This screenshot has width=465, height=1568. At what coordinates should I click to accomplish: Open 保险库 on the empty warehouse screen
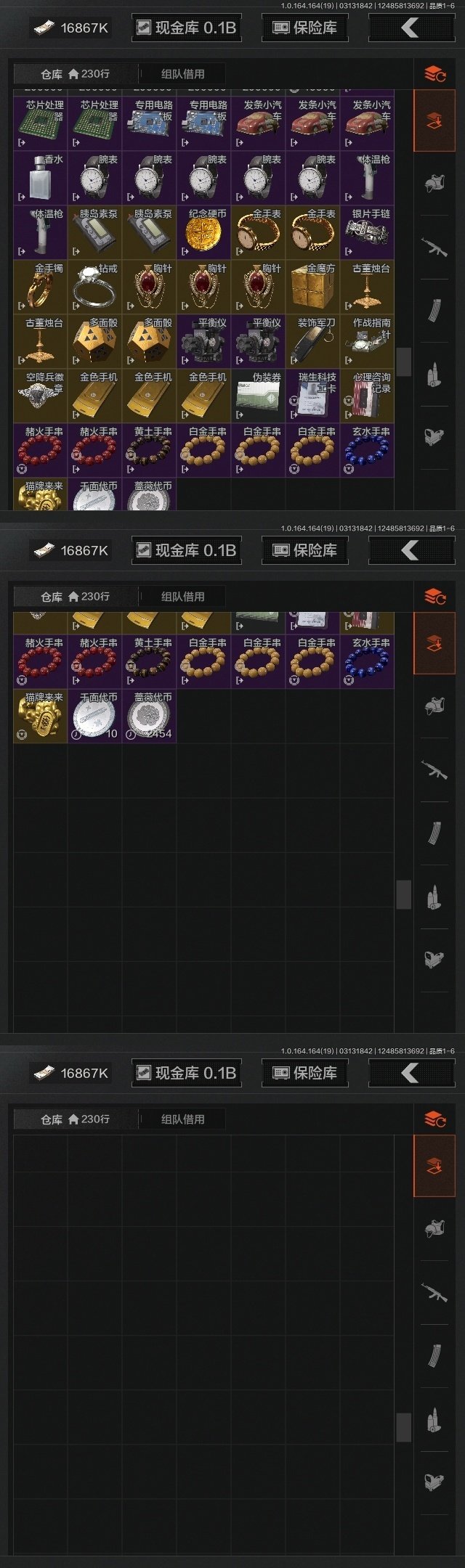[x=304, y=1073]
